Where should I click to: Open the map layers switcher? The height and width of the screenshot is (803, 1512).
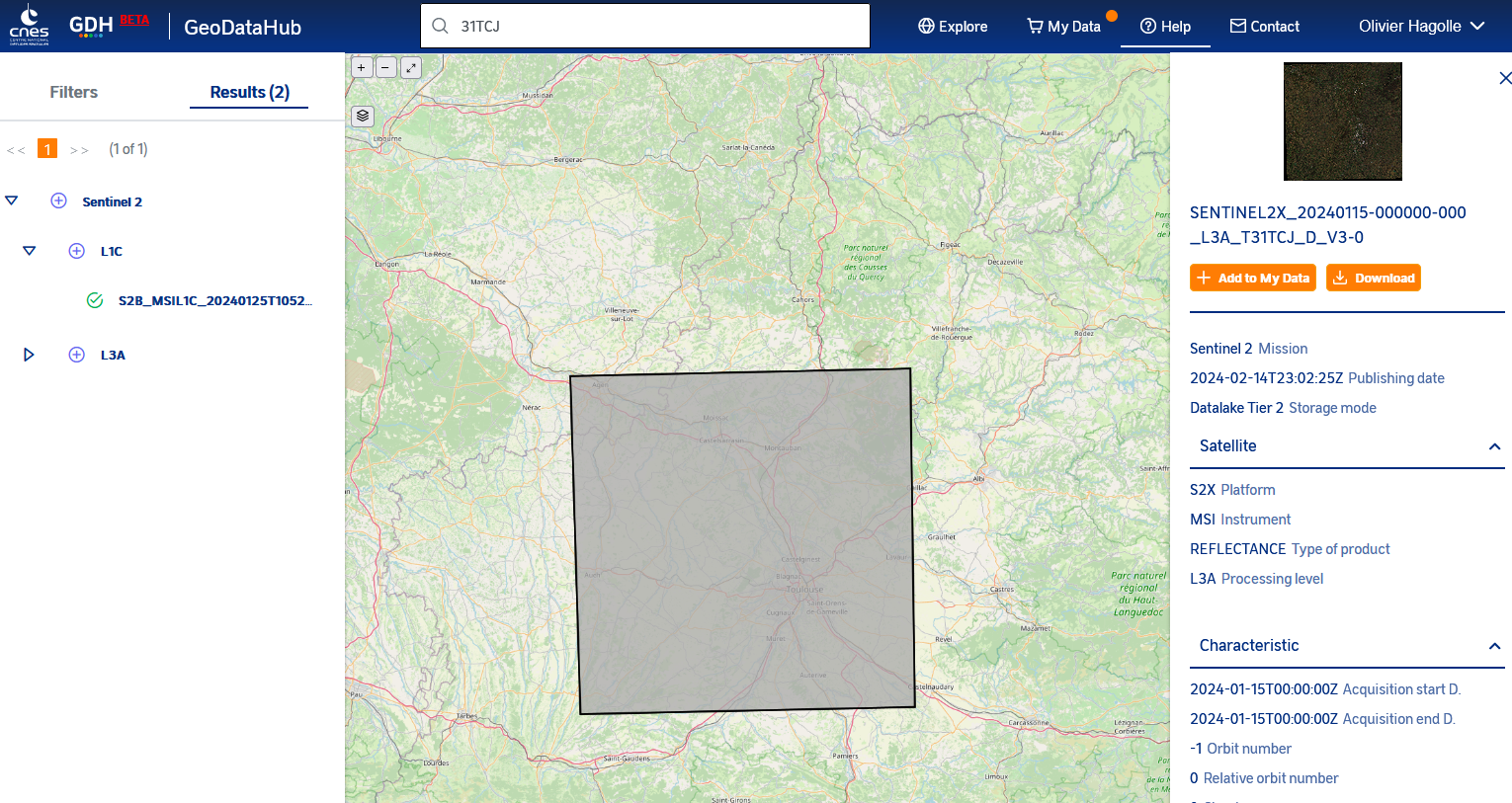363,116
